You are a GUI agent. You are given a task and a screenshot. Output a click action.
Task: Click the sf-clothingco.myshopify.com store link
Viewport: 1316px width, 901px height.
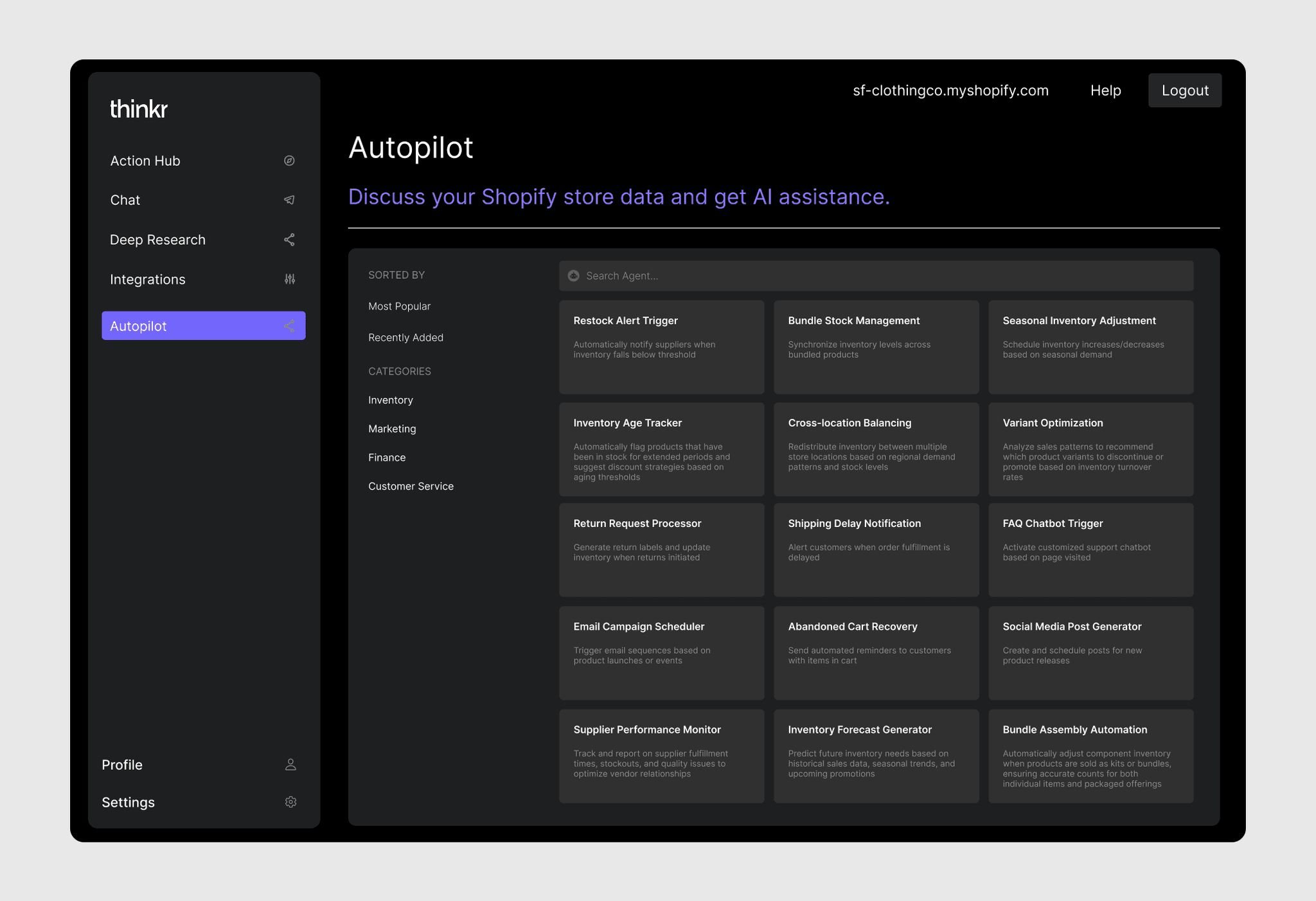950,90
